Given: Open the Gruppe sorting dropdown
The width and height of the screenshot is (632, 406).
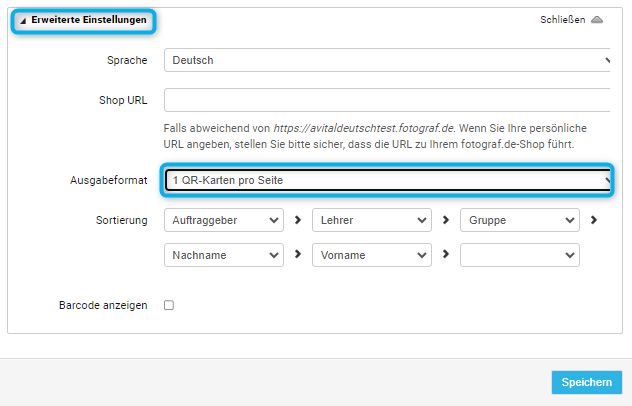Looking at the screenshot, I should (x=520, y=220).
